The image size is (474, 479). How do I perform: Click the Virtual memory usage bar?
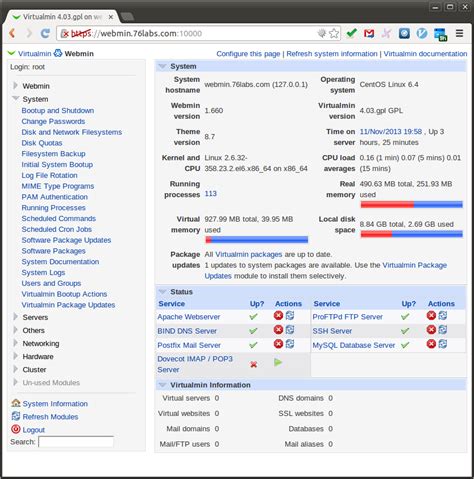point(256,239)
